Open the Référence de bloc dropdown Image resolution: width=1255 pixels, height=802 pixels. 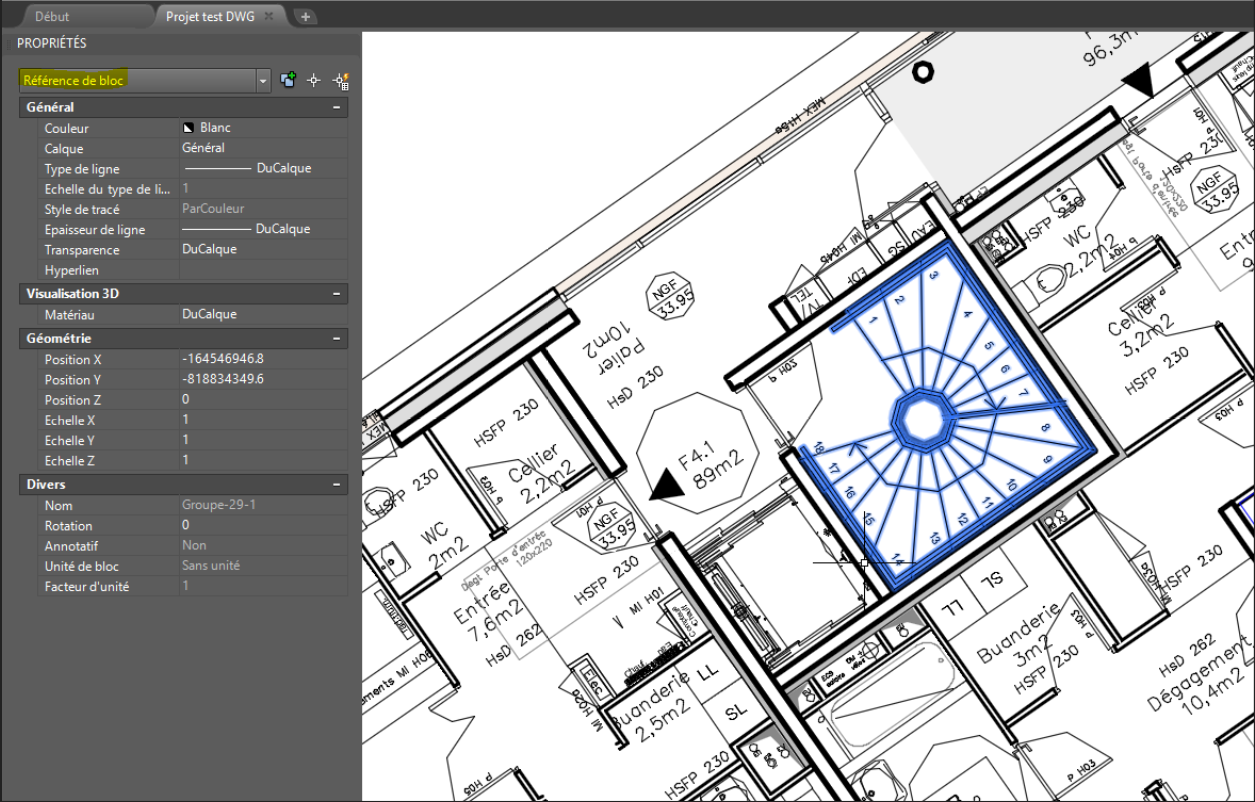click(263, 81)
